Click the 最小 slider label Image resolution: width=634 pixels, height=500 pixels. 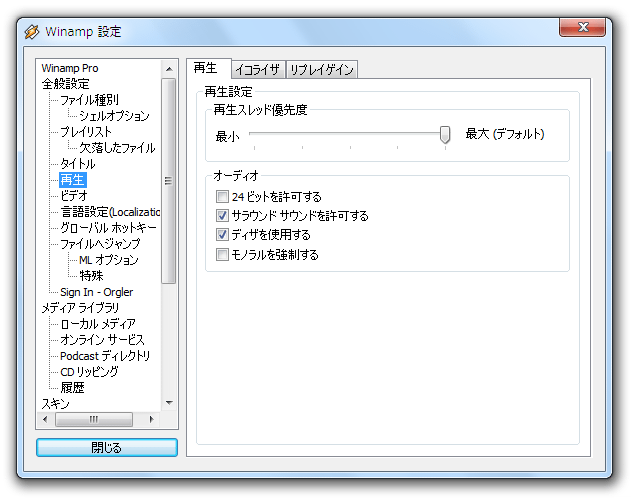click(227, 137)
